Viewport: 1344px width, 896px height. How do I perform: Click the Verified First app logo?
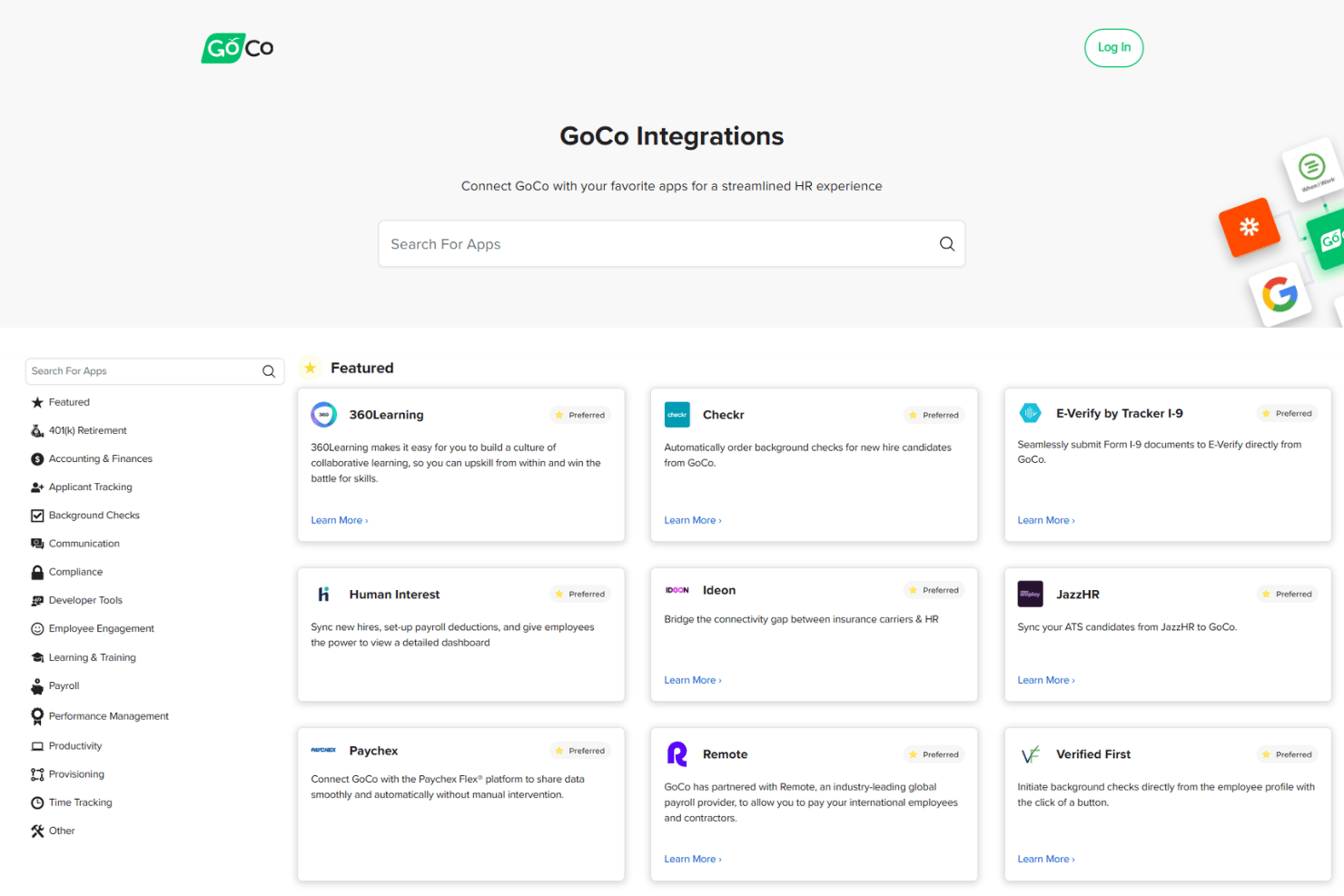coord(1031,754)
